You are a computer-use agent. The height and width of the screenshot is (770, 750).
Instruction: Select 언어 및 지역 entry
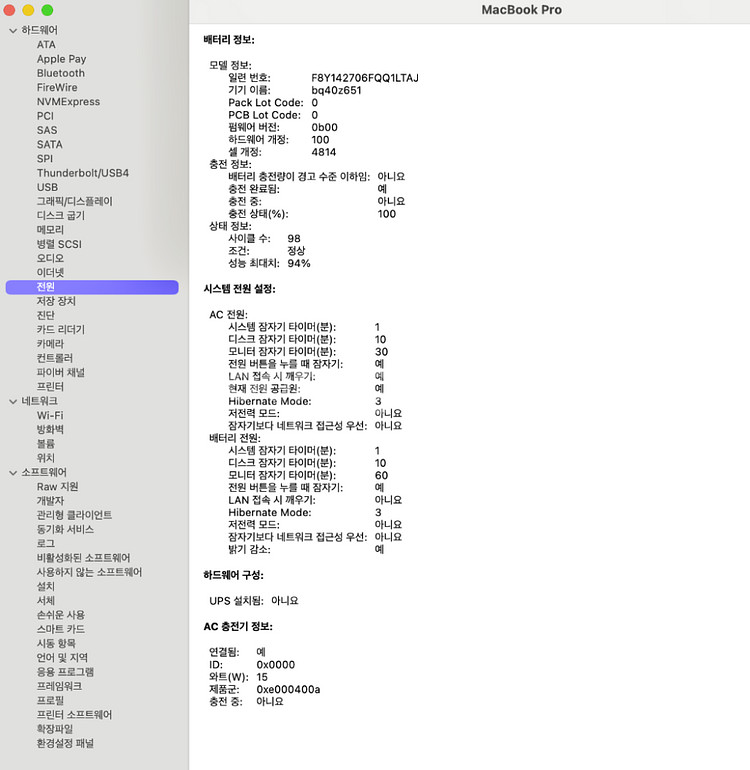point(62,658)
